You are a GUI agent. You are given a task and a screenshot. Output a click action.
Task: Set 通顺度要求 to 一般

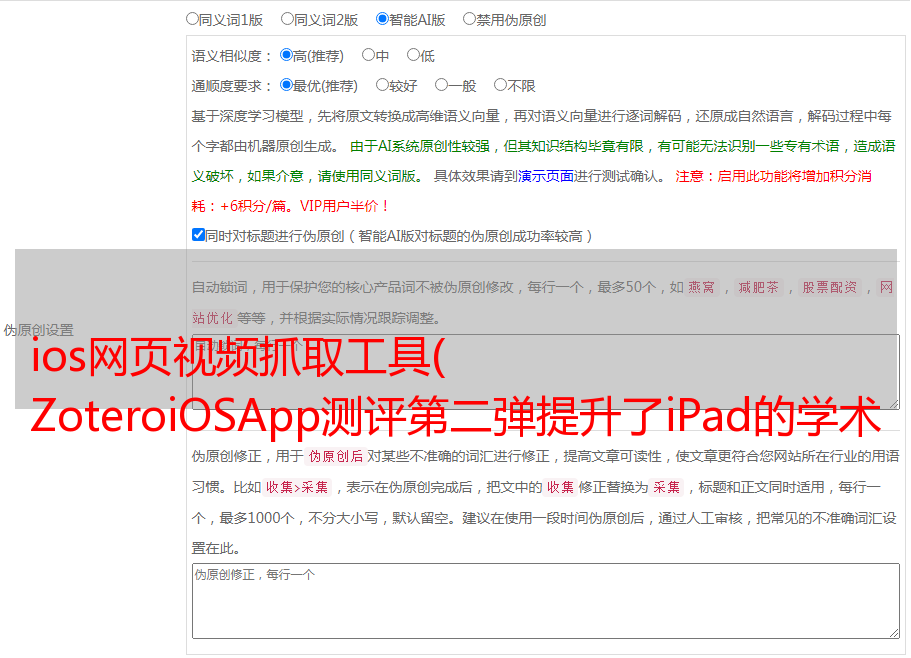pos(442,85)
